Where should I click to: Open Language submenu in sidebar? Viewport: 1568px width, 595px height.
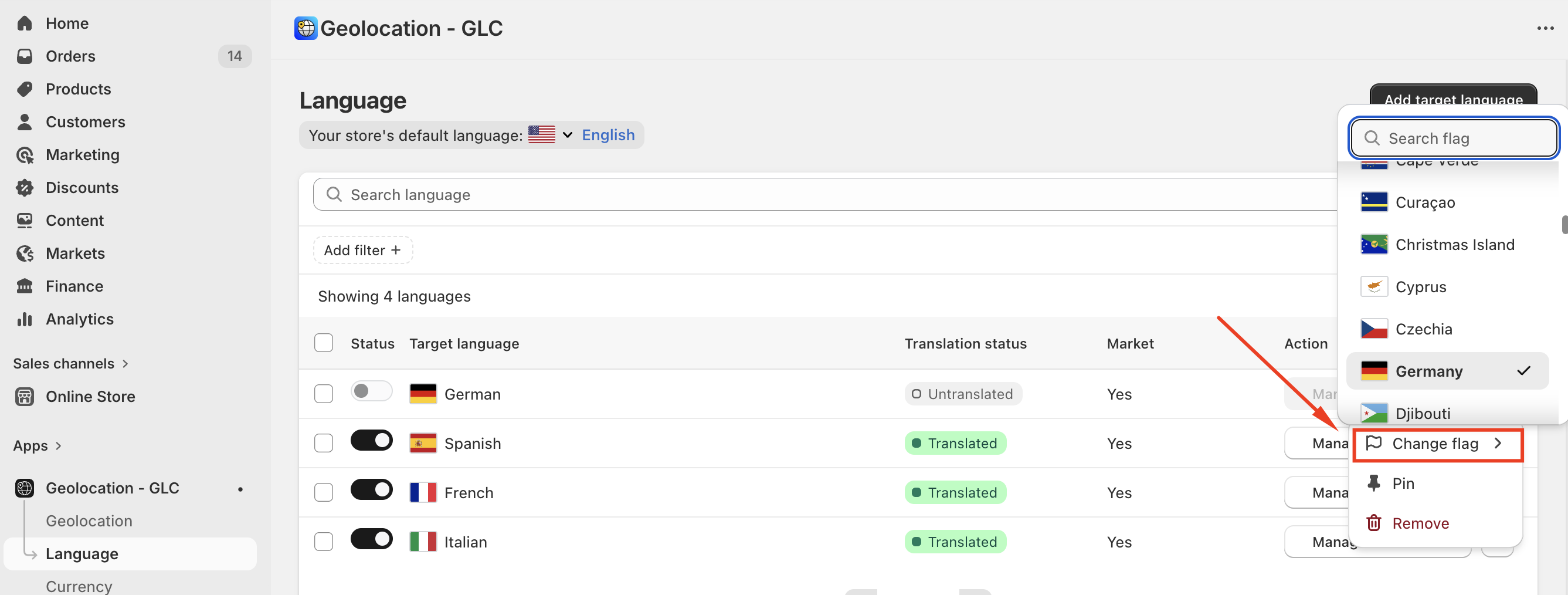coord(130,553)
